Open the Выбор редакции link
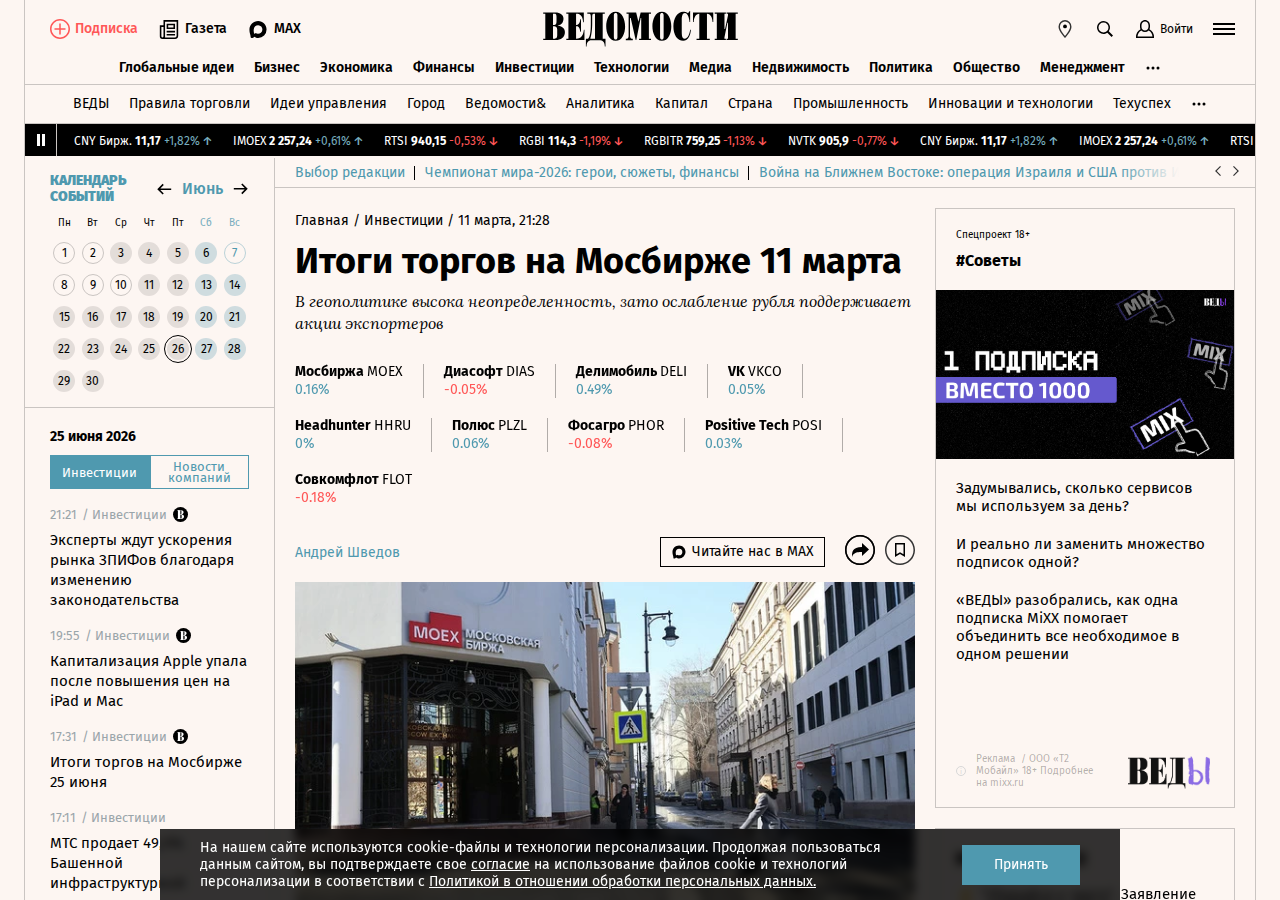This screenshot has width=1280, height=900. (x=350, y=172)
